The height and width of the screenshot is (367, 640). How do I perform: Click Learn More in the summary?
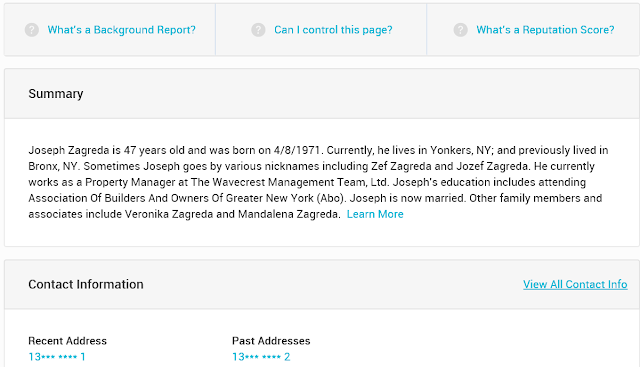pos(375,214)
